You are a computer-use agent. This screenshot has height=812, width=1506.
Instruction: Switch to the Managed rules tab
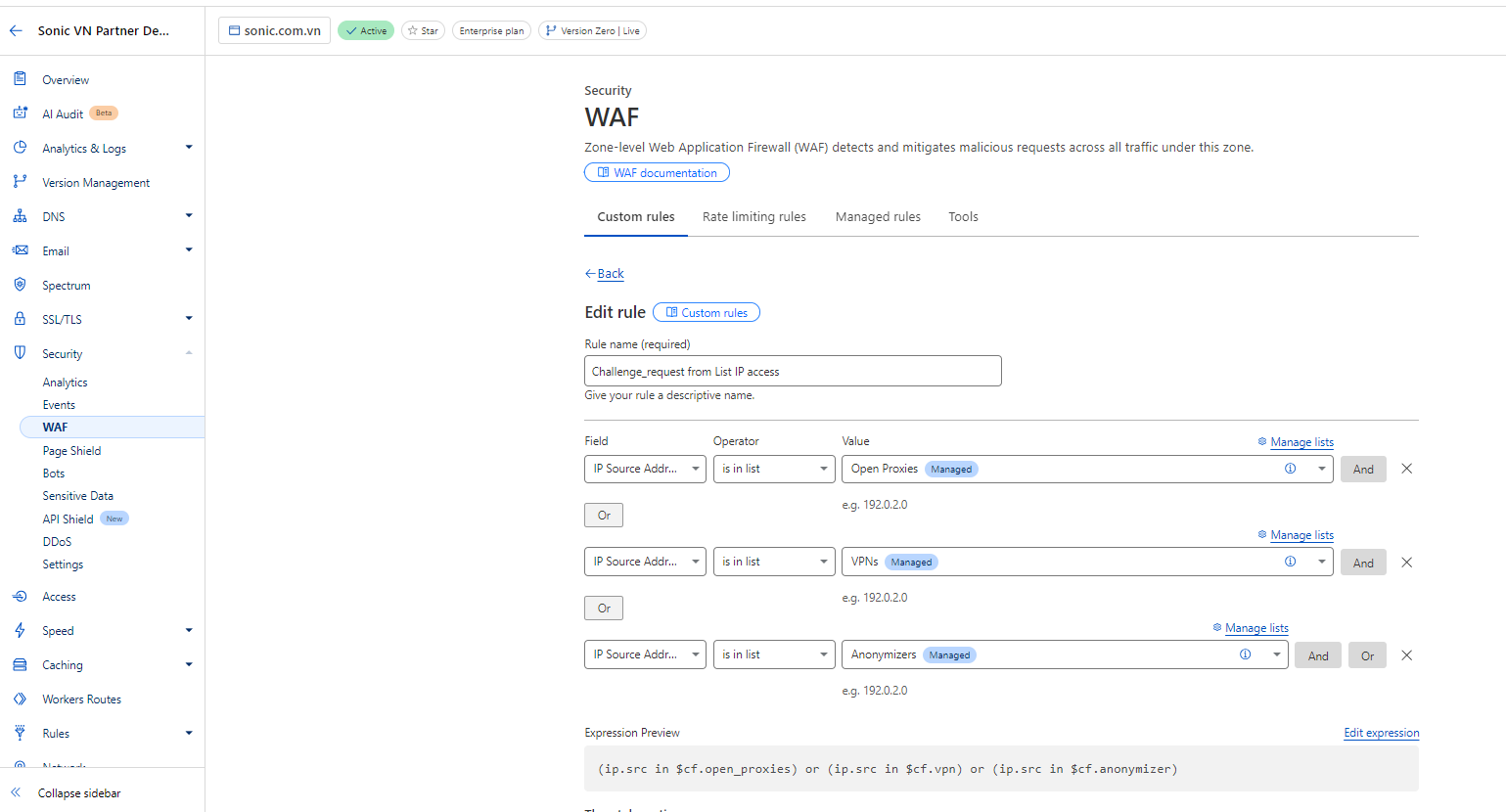(x=878, y=217)
